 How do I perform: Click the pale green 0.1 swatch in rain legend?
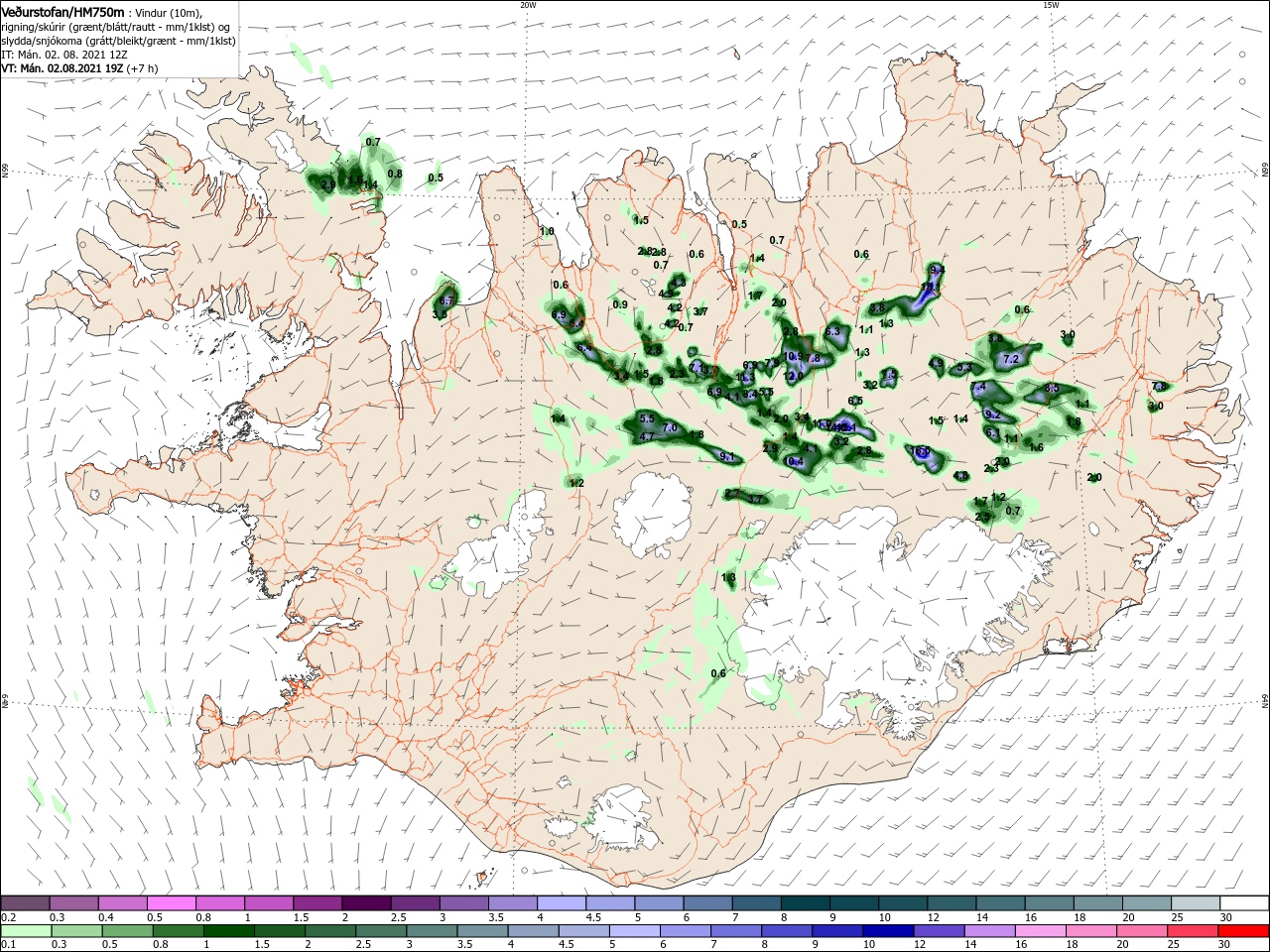click(25, 931)
